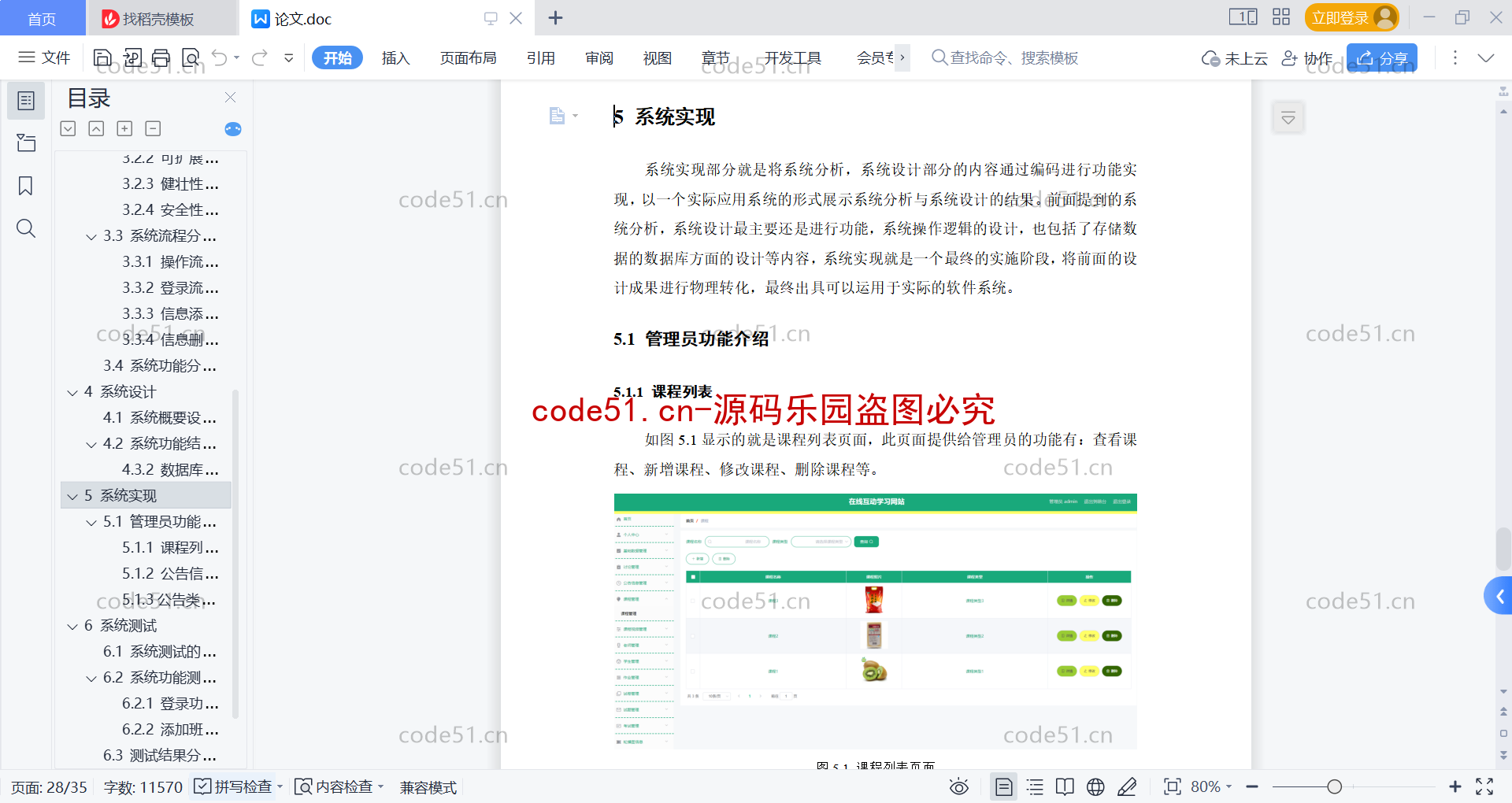Open the 80% zoom level dropdown
The height and width of the screenshot is (803, 1512).
pos(1211,786)
